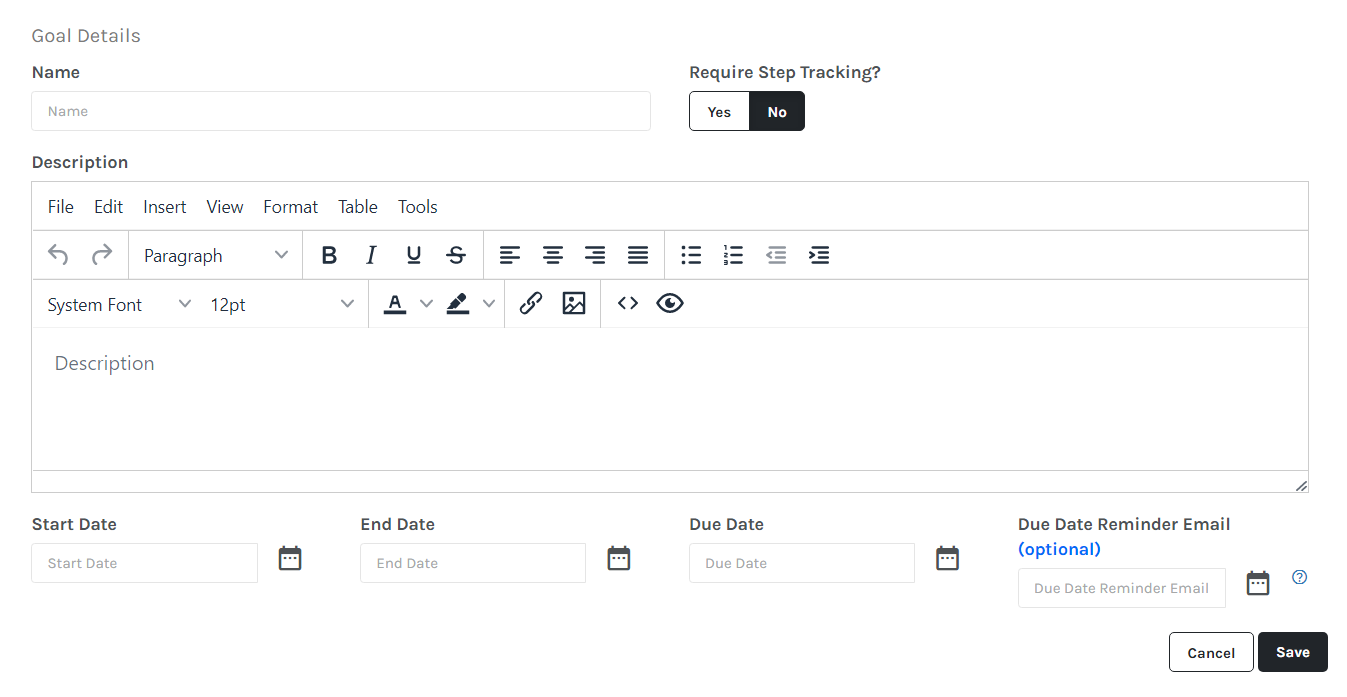This screenshot has width=1347, height=697.
Task: Open the 12pt font size dropdown
Action: 281,305
